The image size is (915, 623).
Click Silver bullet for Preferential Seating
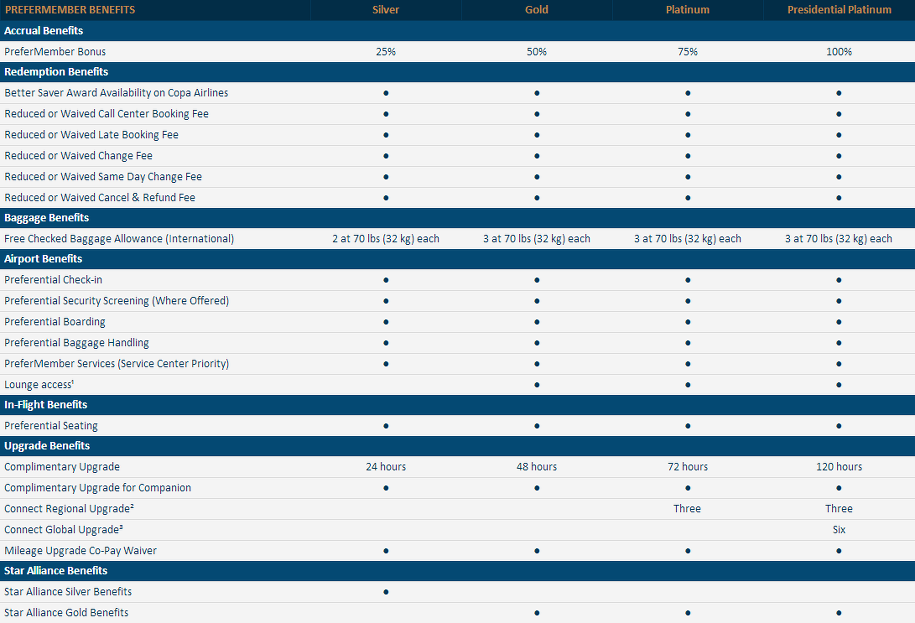(x=386, y=426)
